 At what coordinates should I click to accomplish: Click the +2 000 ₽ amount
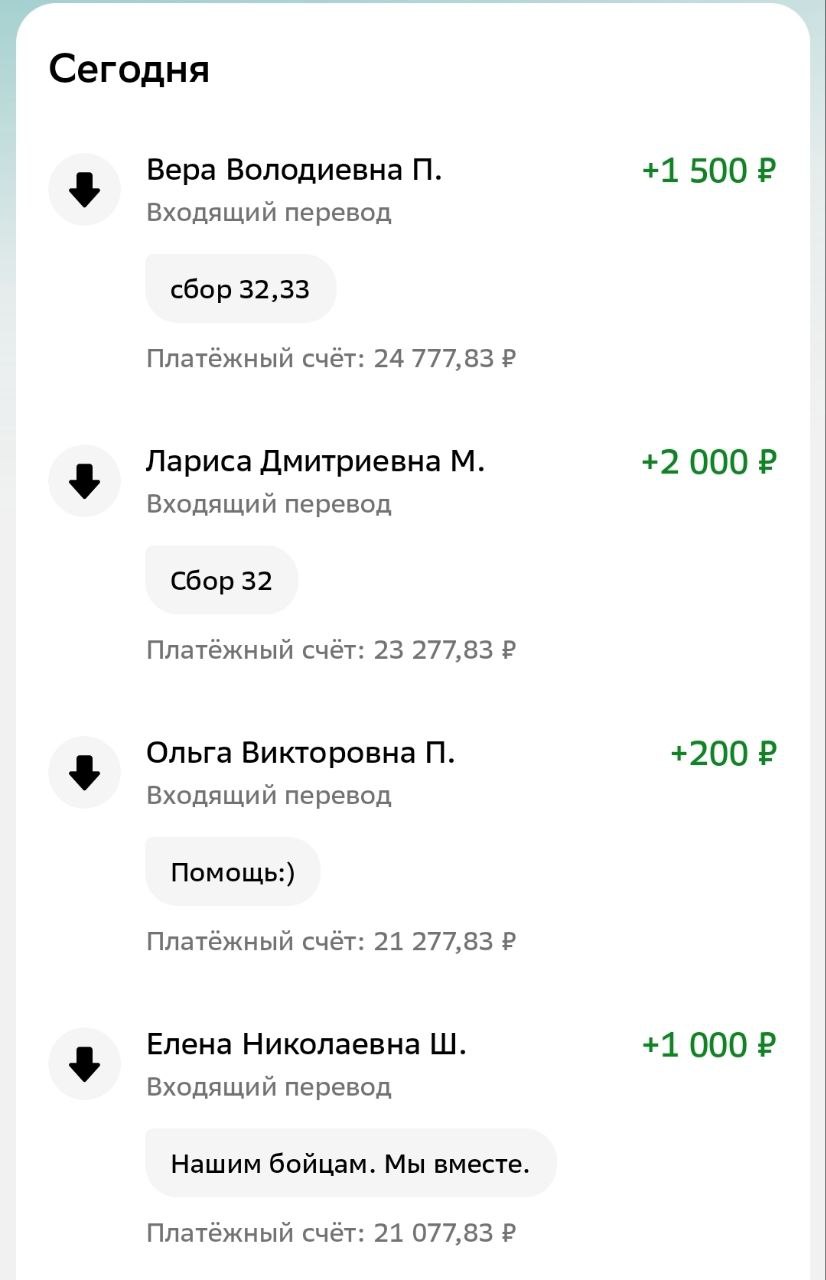click(x=708, y=462)
